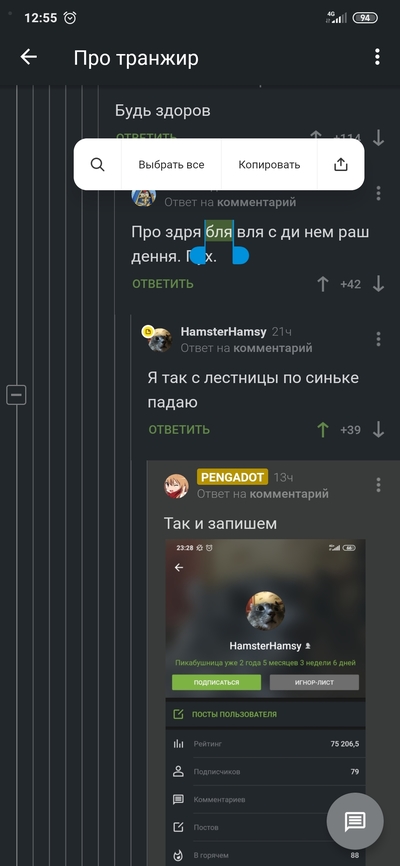Open options for the comment under popup
The height and width of the screenshot is (866, 400).
[x=378, y=193]
